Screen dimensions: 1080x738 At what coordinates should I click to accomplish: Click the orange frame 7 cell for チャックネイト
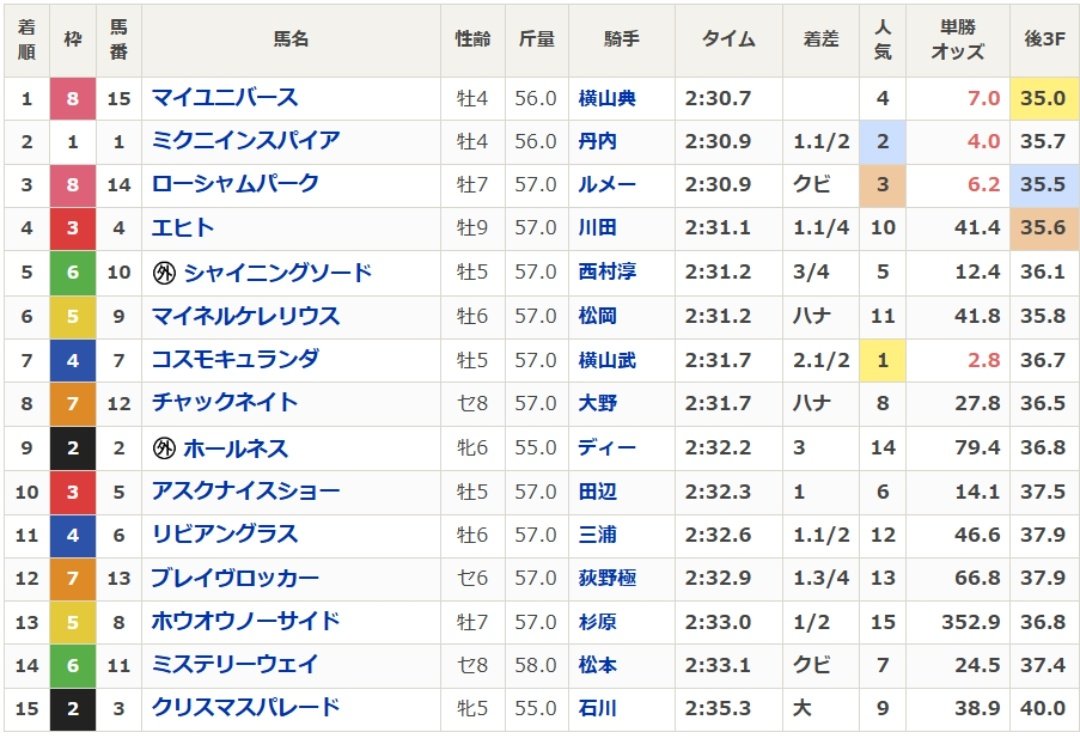[73, 404]
